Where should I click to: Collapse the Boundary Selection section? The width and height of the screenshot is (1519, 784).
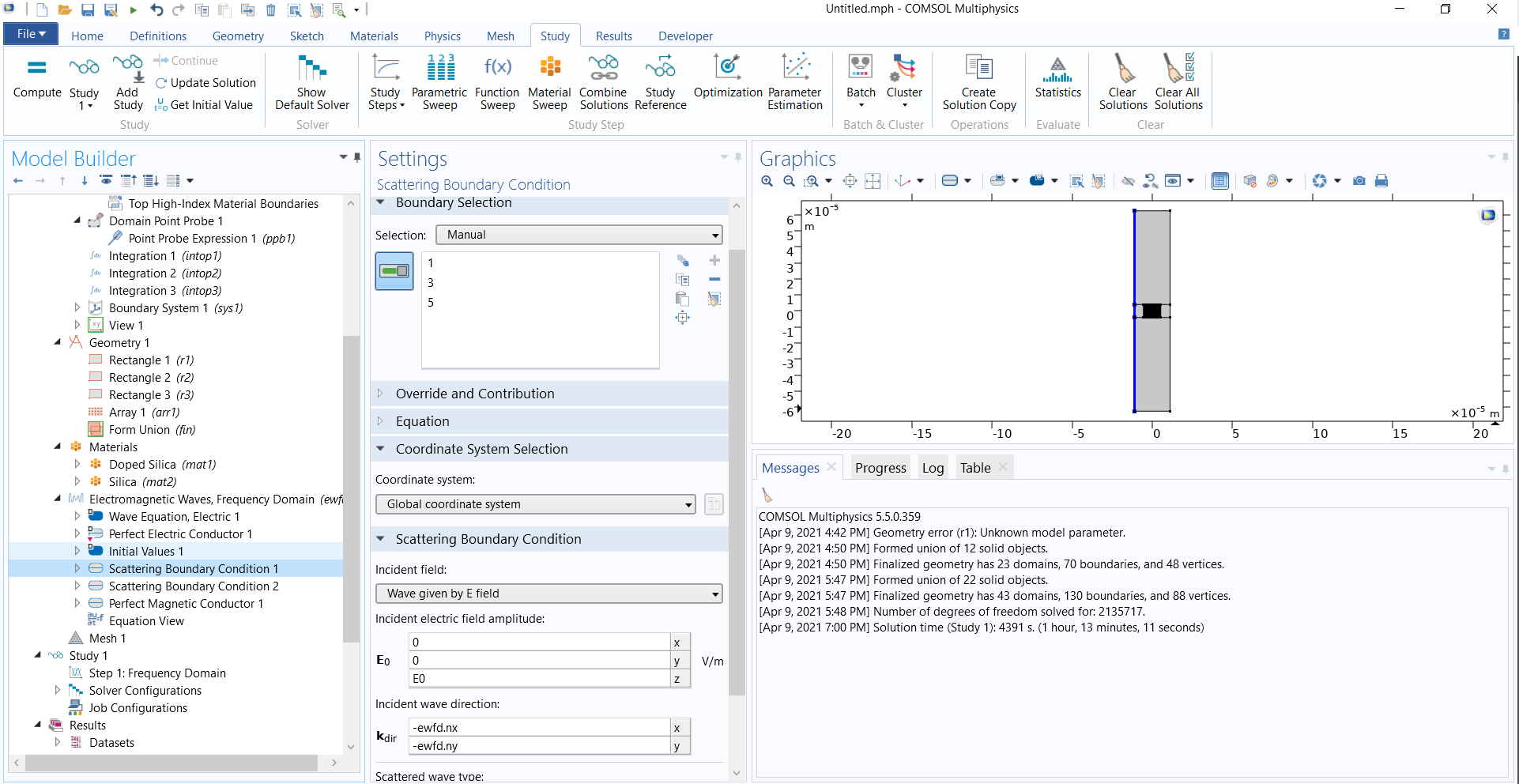381,203
